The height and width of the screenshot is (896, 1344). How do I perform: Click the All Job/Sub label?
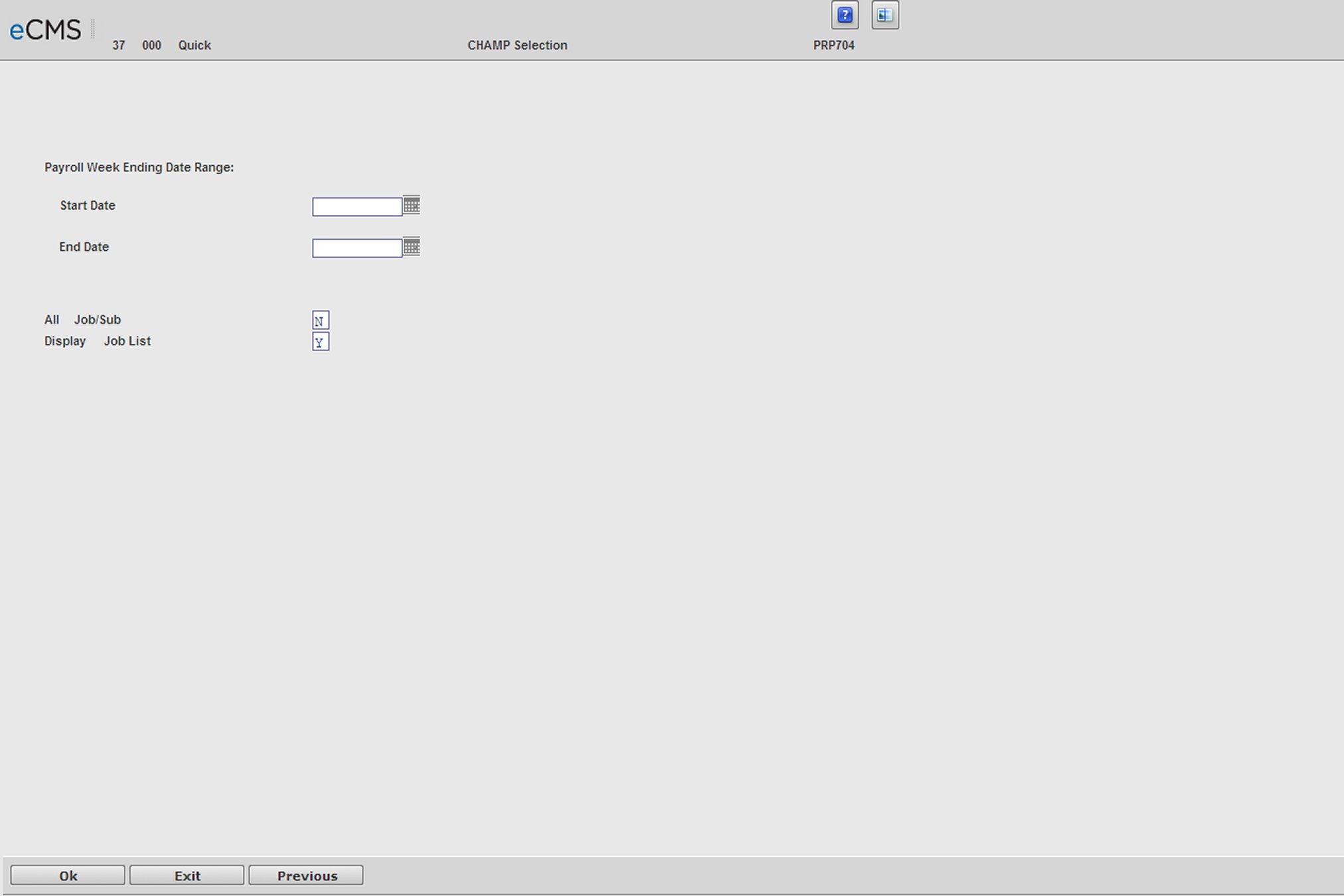coord(83,320)
